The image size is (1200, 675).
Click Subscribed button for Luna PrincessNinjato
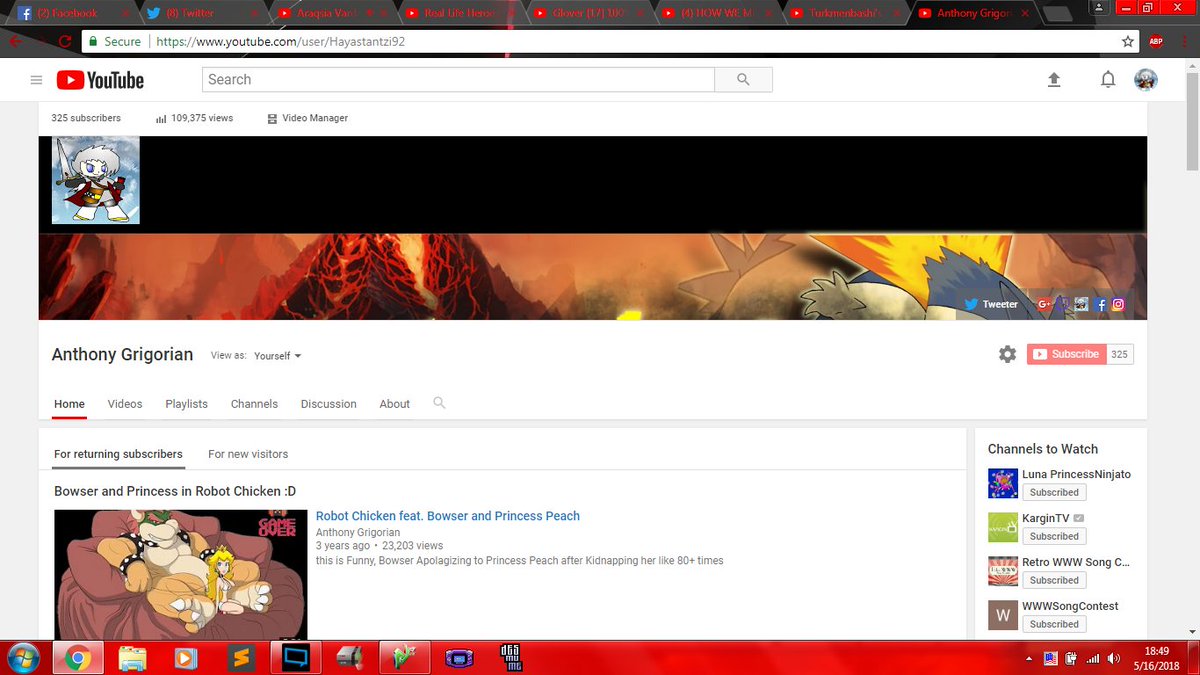[1054, 492]
